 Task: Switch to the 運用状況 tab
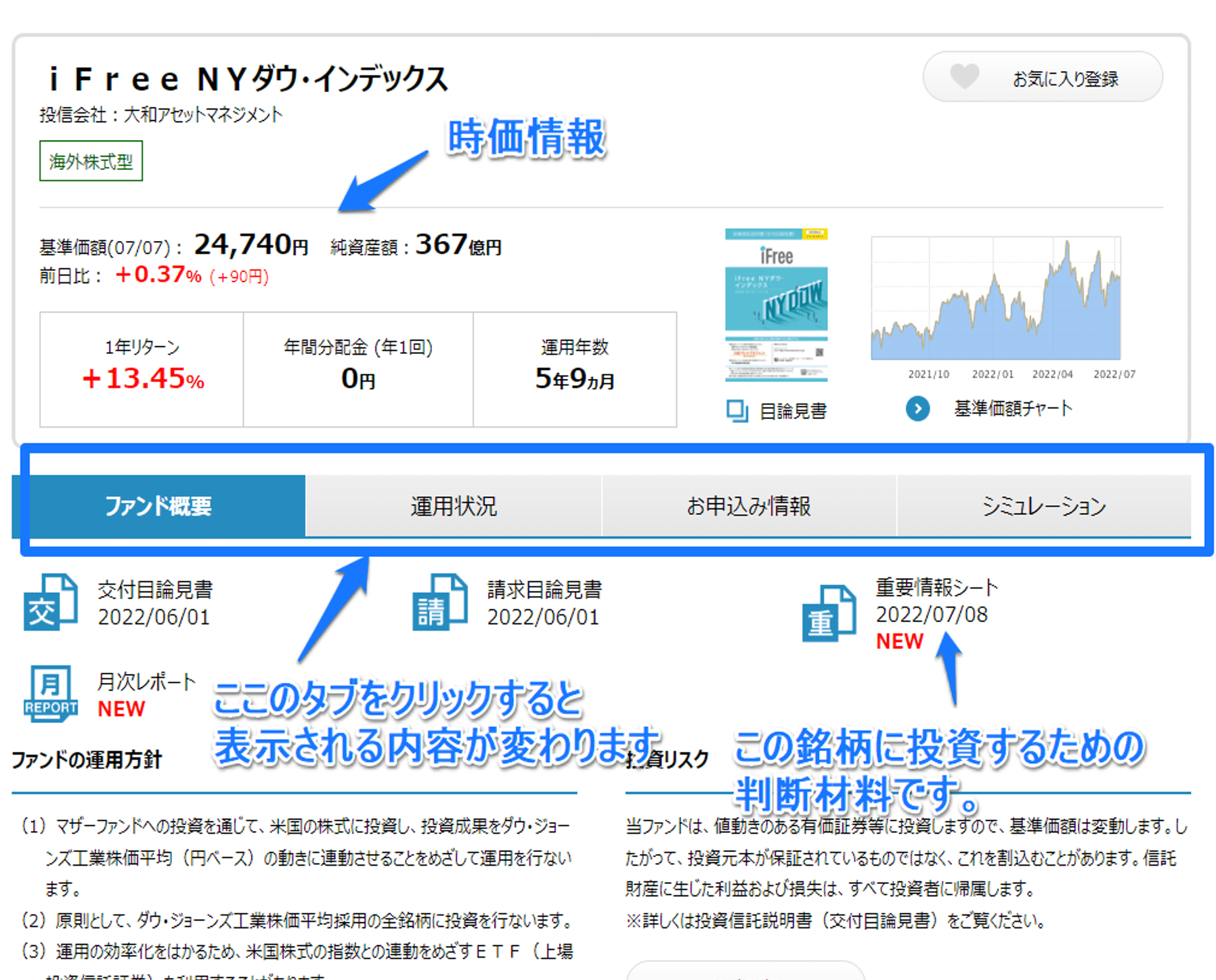[454, 506]
